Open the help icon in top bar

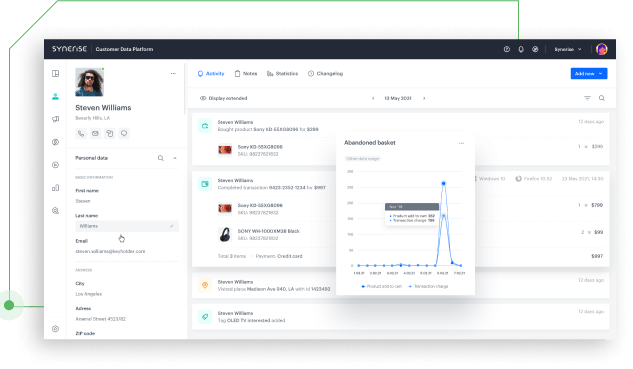(x=507, y=49)
